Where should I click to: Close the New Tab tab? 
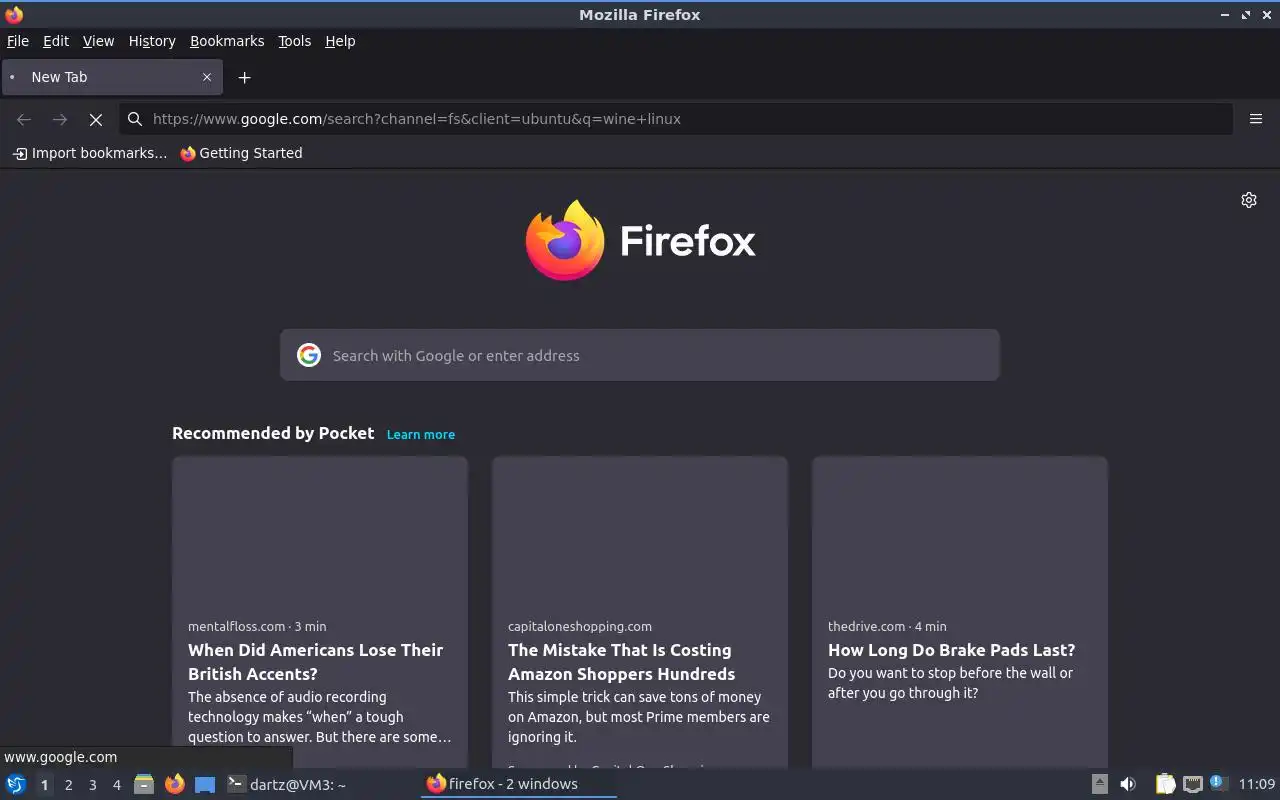tap(207, 77)
